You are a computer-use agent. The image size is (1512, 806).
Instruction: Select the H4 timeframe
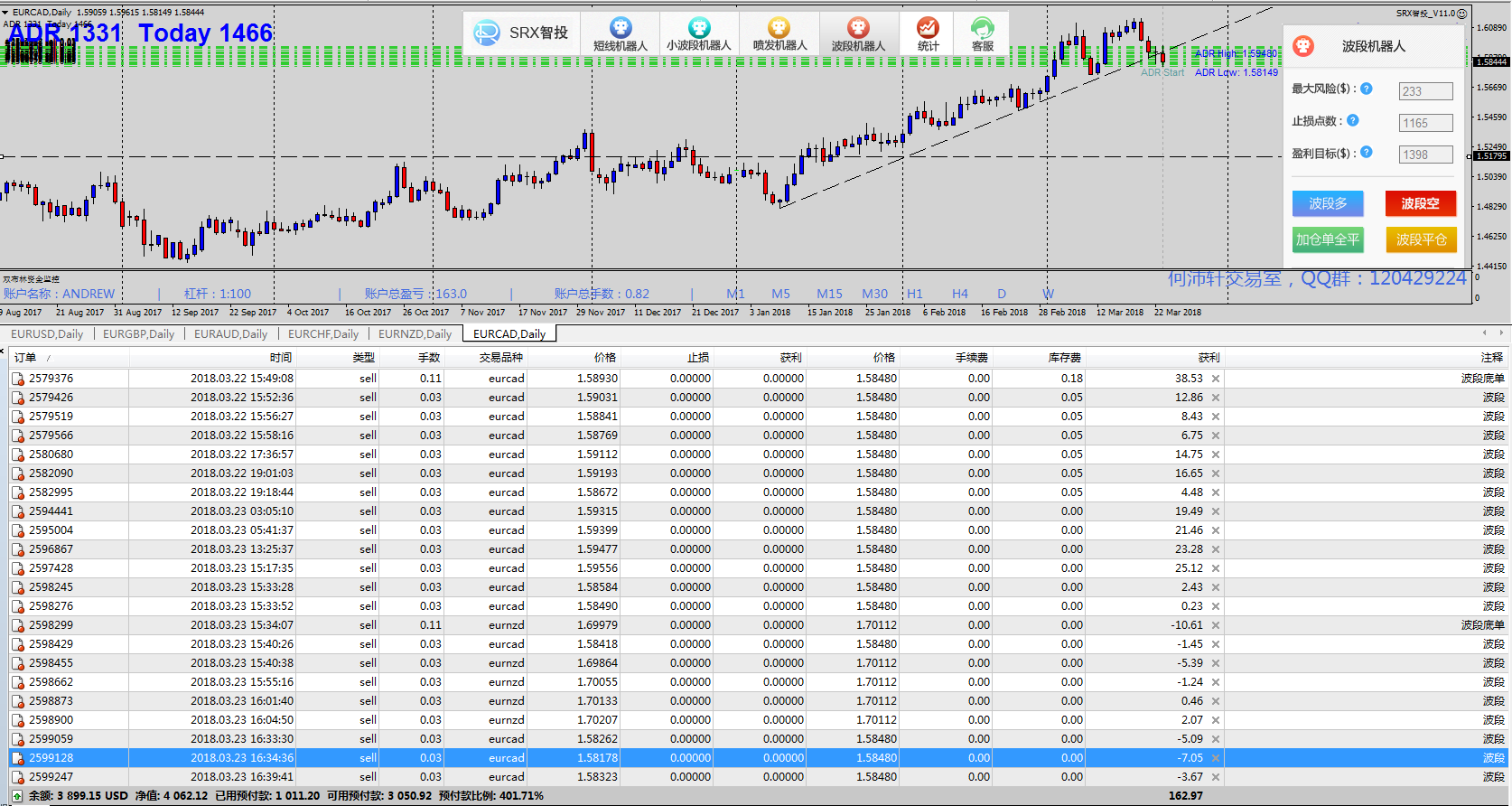pyautogui.click(x=960, y=294)
